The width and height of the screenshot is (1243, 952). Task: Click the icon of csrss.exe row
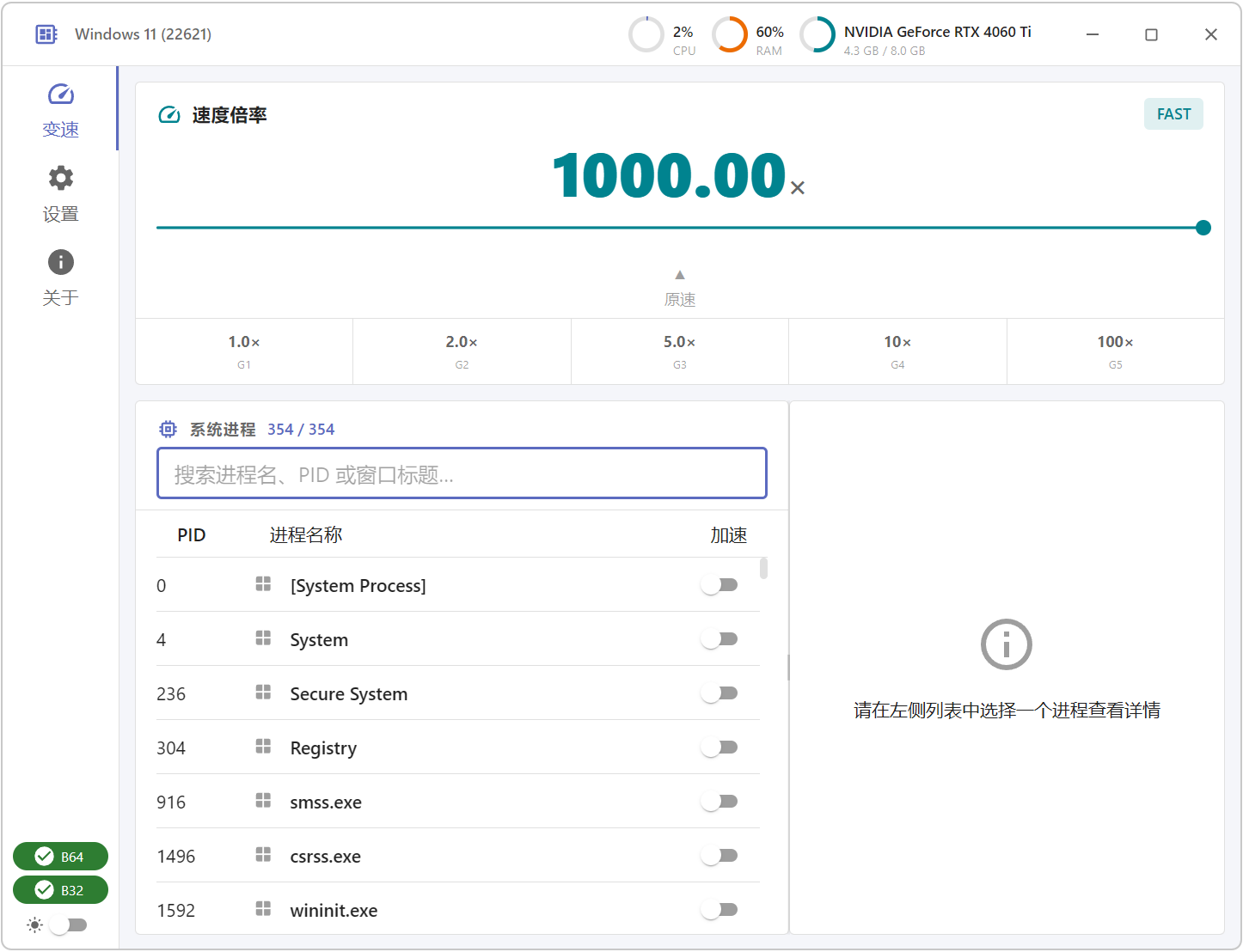tap(263, 855)
